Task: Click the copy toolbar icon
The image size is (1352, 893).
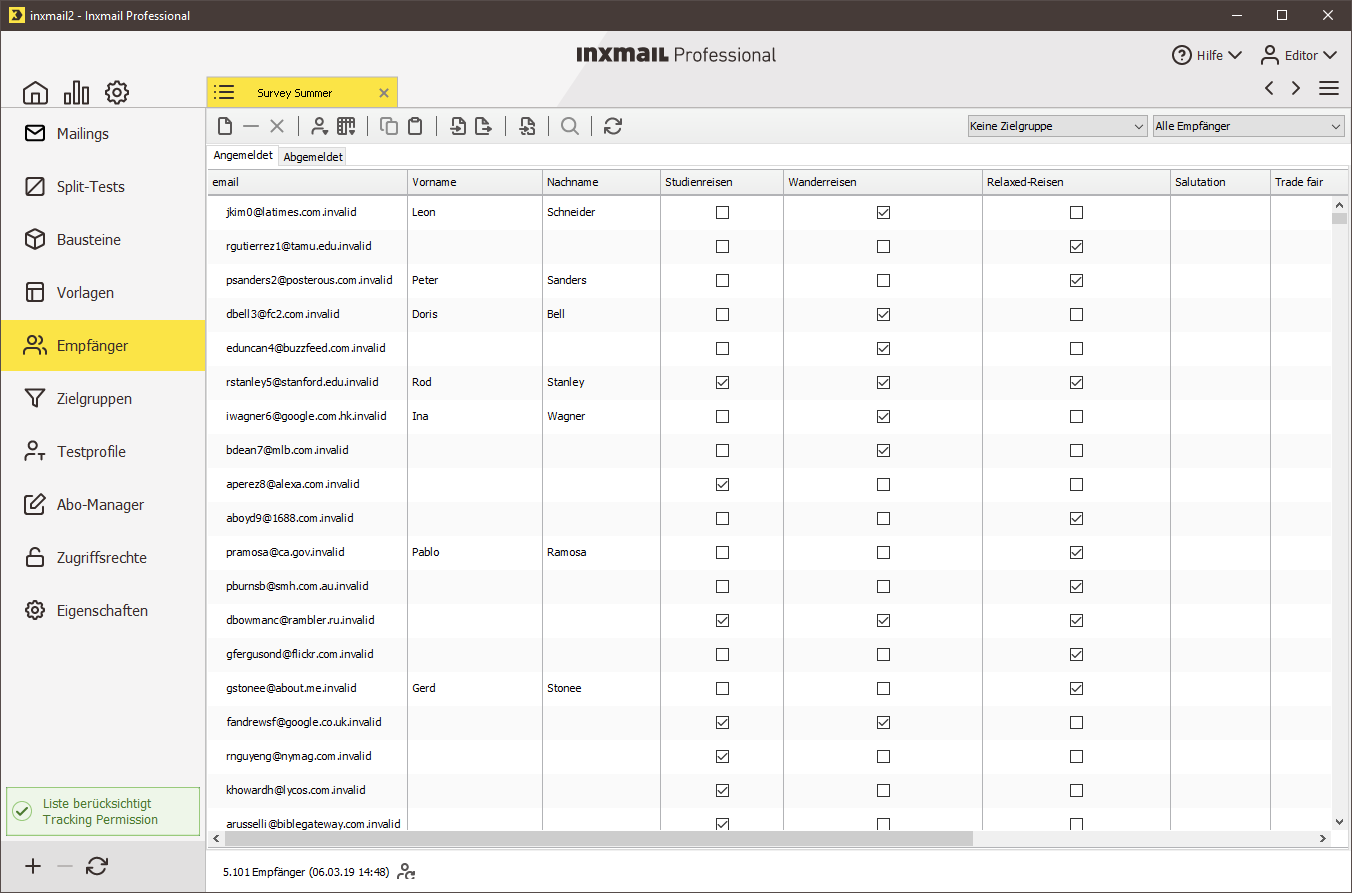Action: (389, 126)
